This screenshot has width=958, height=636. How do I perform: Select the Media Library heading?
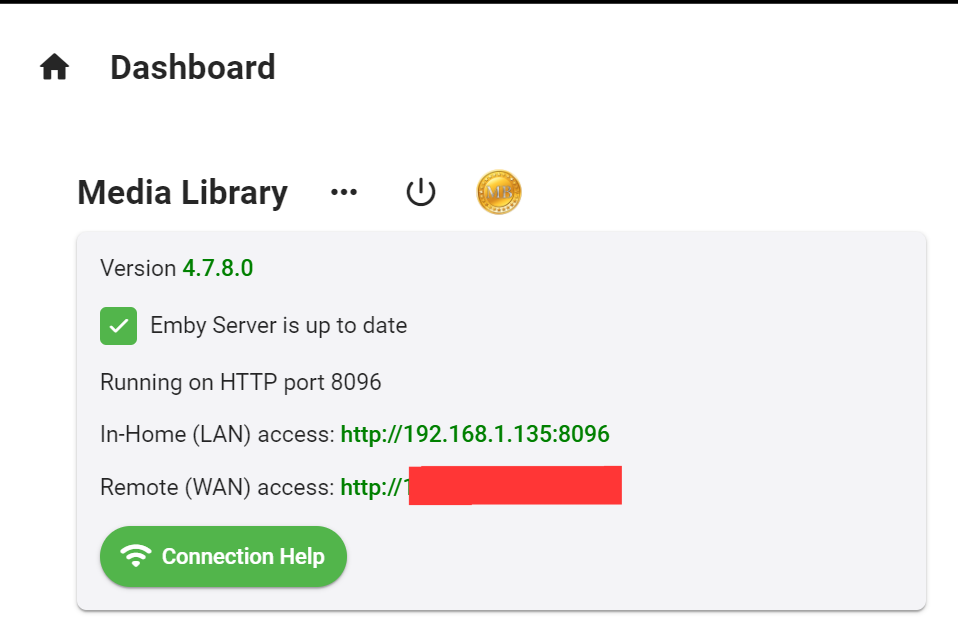pos(182,192)
